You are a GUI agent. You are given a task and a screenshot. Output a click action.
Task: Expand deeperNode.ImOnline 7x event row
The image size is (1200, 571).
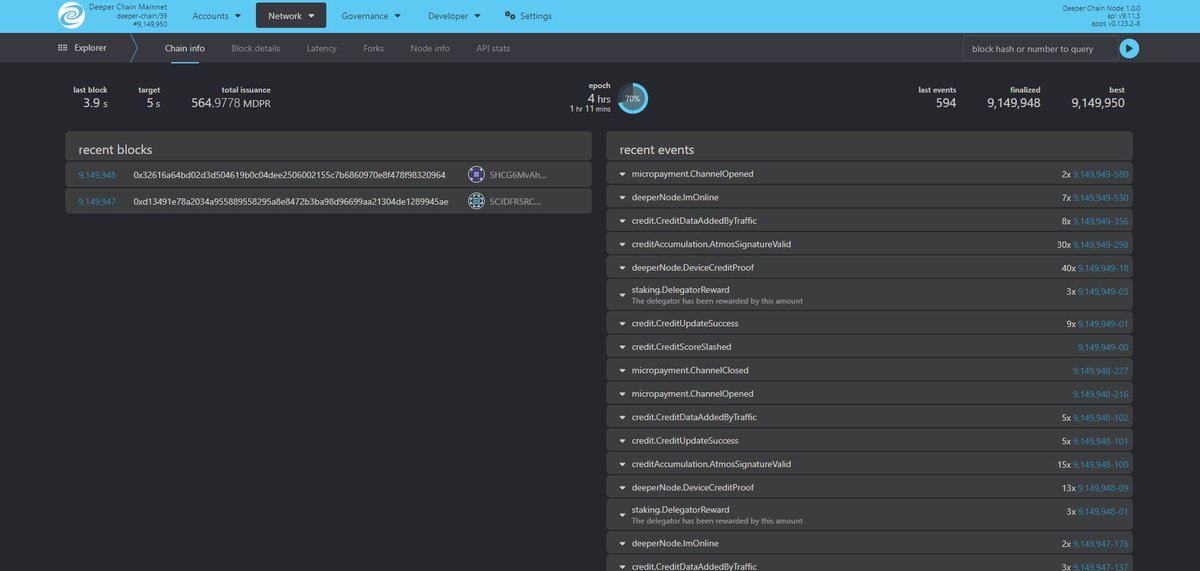pyautogui.click(x=869, y=198)
